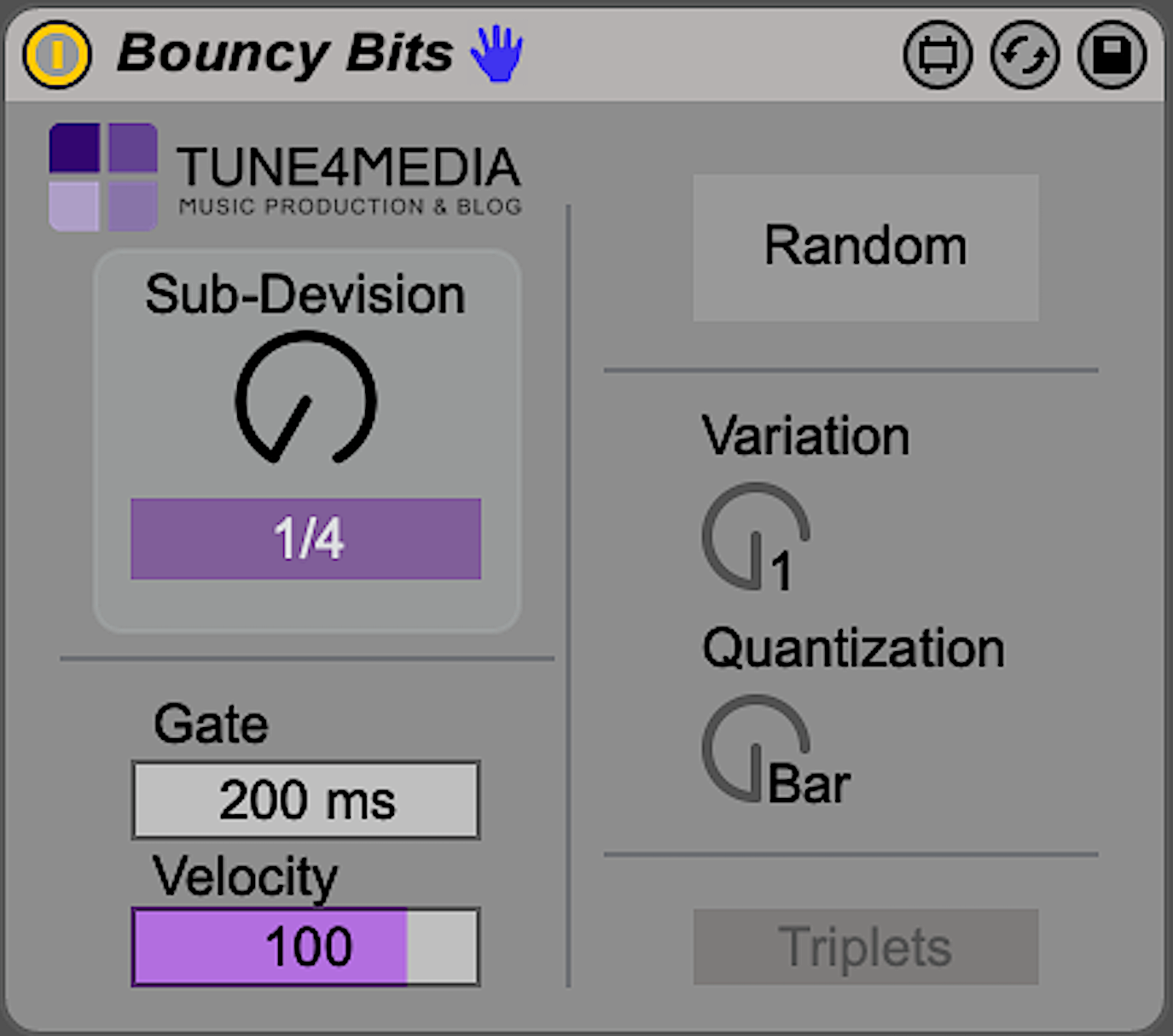
Task: Click the Gate 200 ms field
Action: click(x=305, y=800)
